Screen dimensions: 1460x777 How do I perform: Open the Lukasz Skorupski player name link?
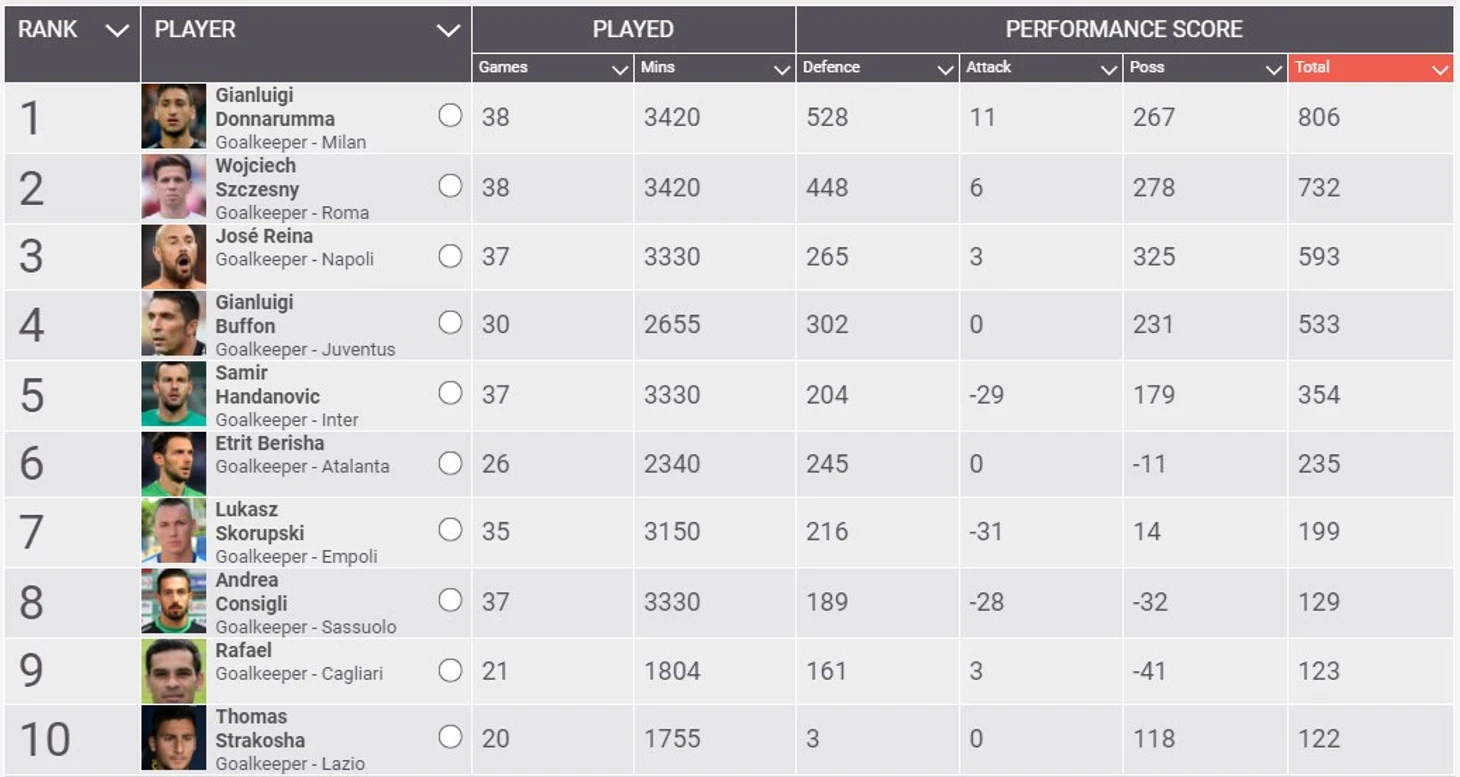pos(260,521)
